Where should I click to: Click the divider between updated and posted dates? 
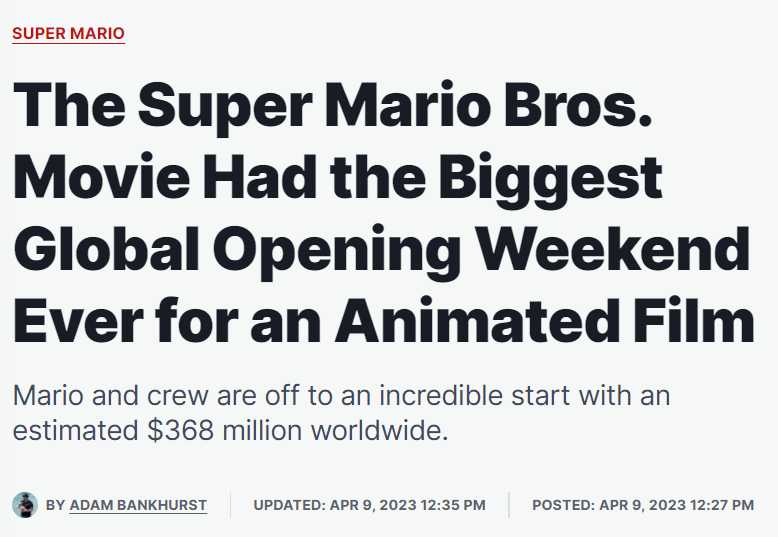point(508,505)
